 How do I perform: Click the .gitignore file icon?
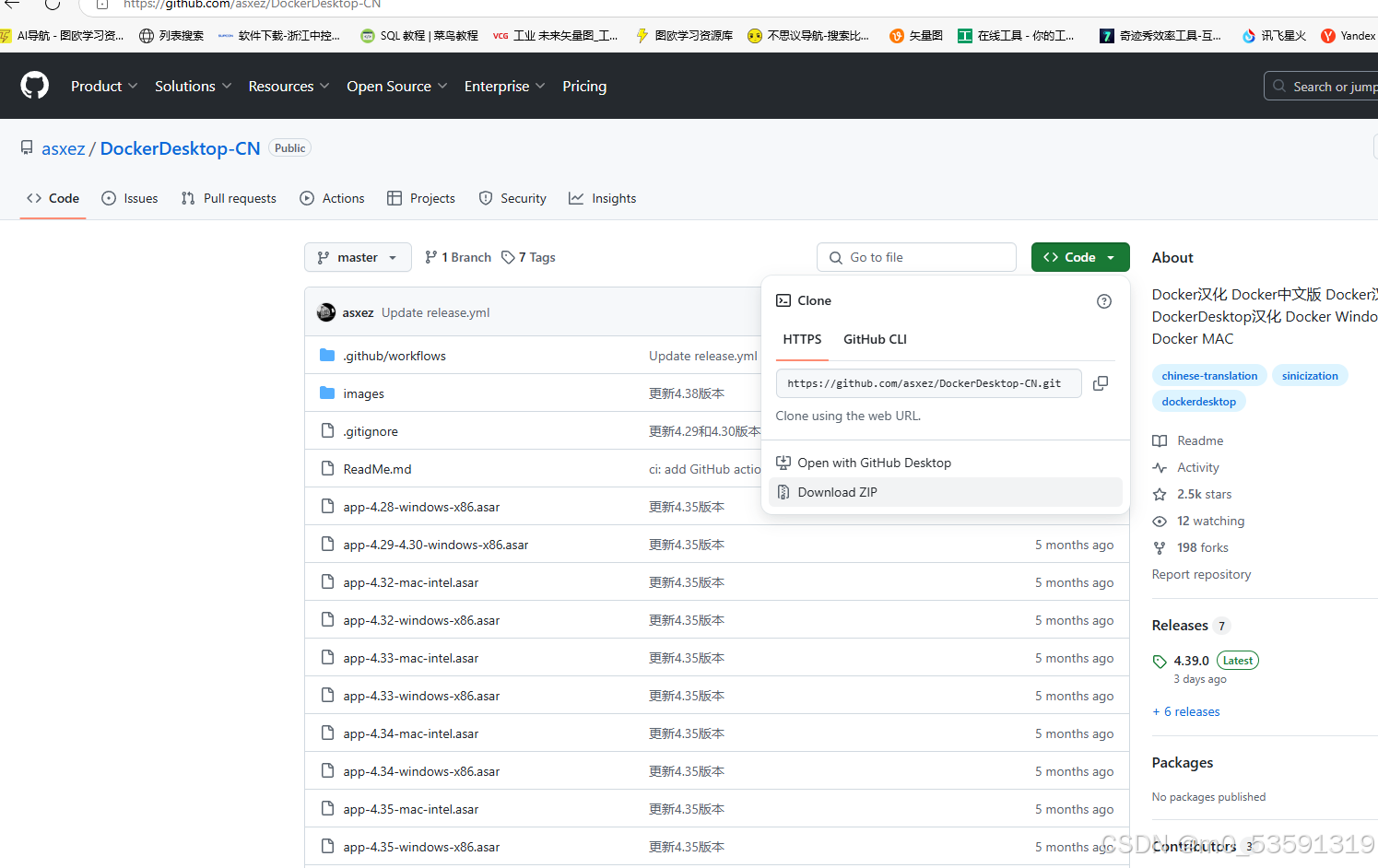tap(327, 430)
